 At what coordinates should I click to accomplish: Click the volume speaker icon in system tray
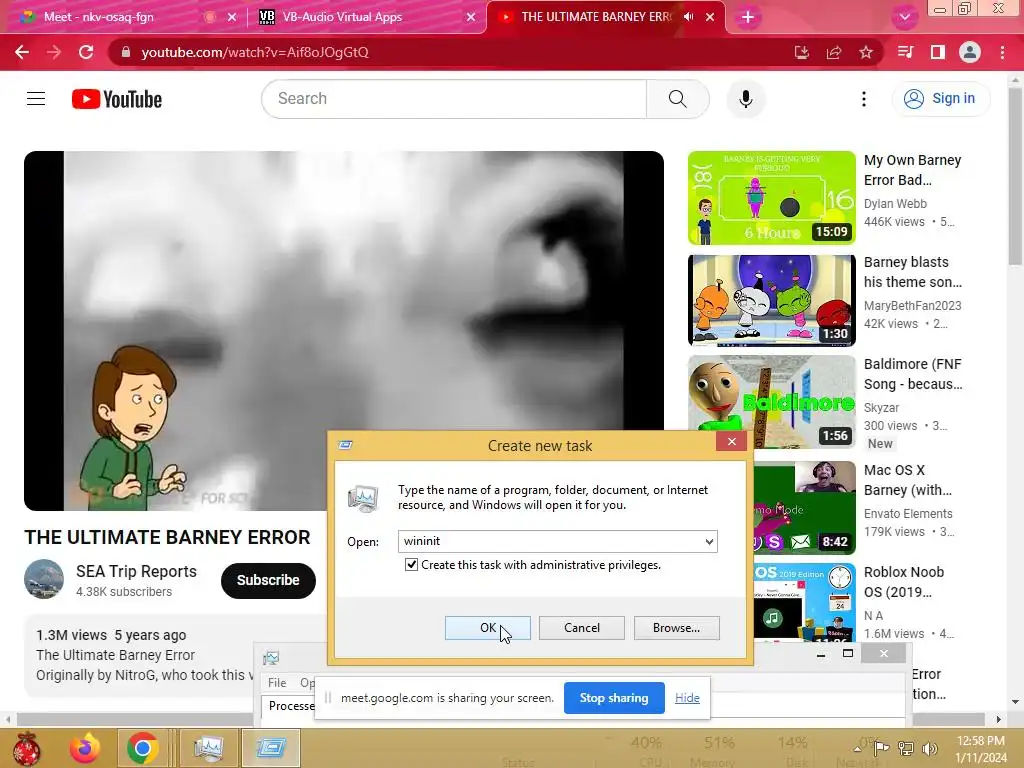pyautogui.click(x=929, y=748)
